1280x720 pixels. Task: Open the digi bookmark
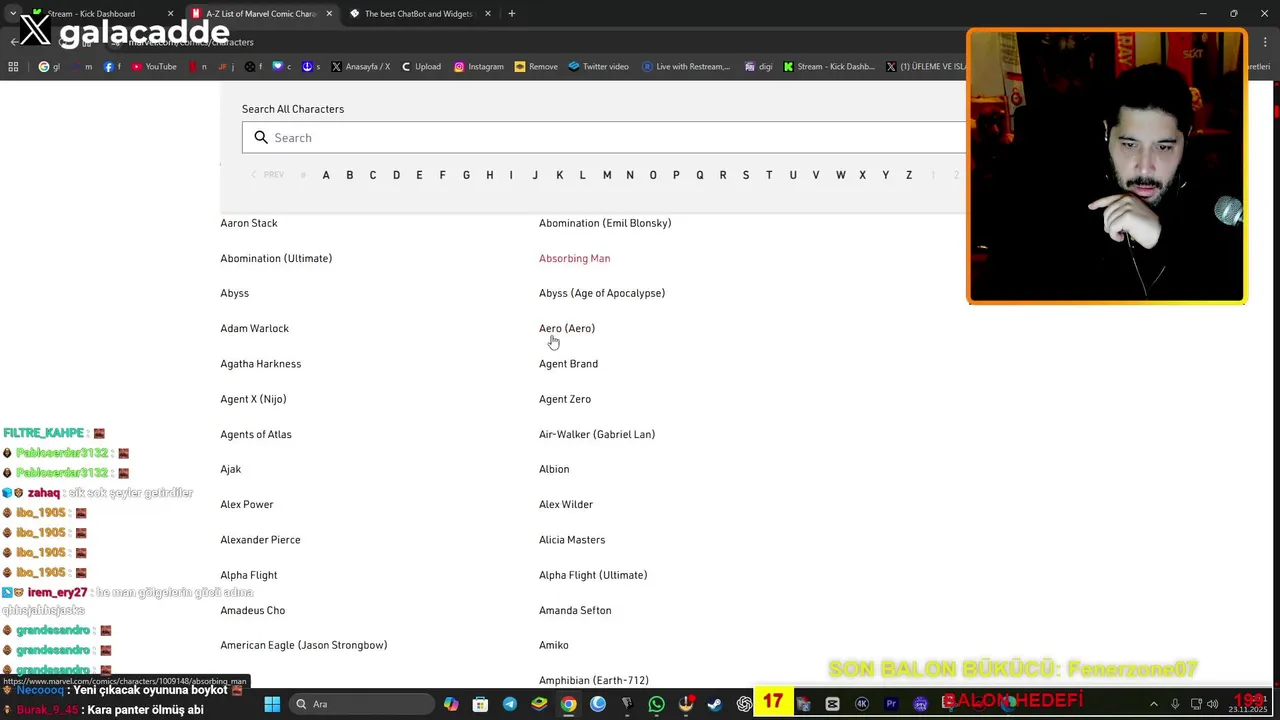(x=758, y=67)
